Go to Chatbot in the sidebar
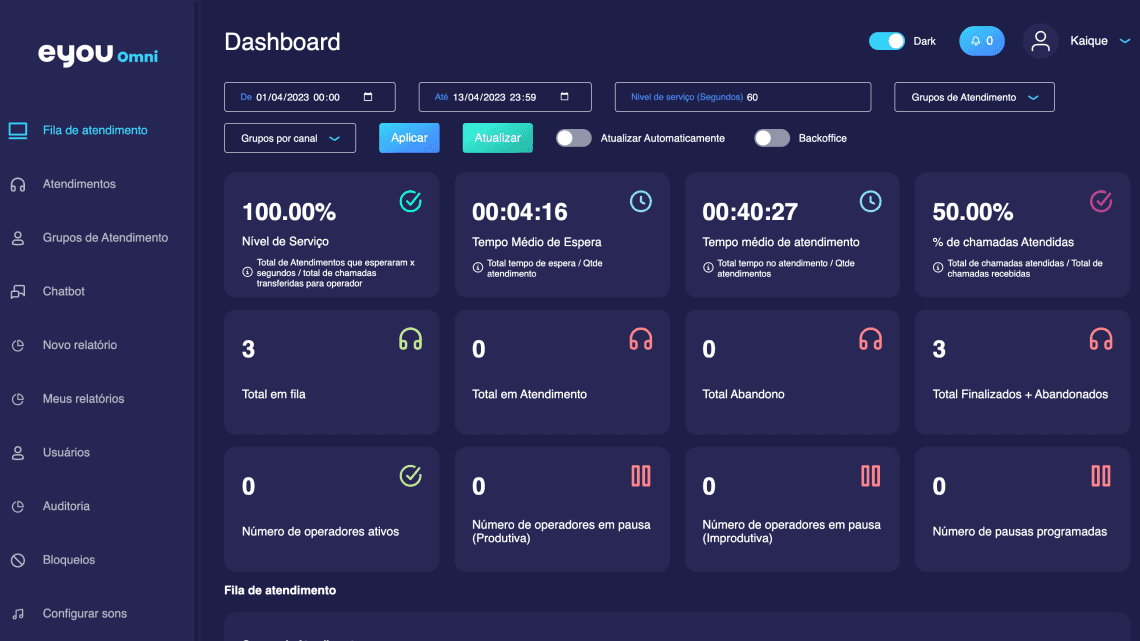This screenshot has width=1140, height=641. tap(63, 291)
